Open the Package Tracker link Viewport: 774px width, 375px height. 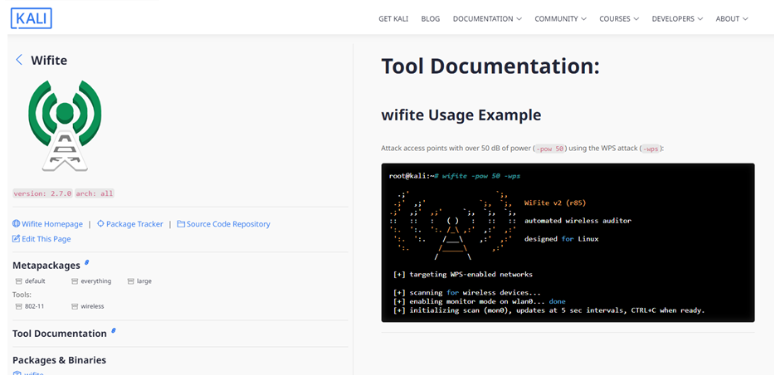134,224
